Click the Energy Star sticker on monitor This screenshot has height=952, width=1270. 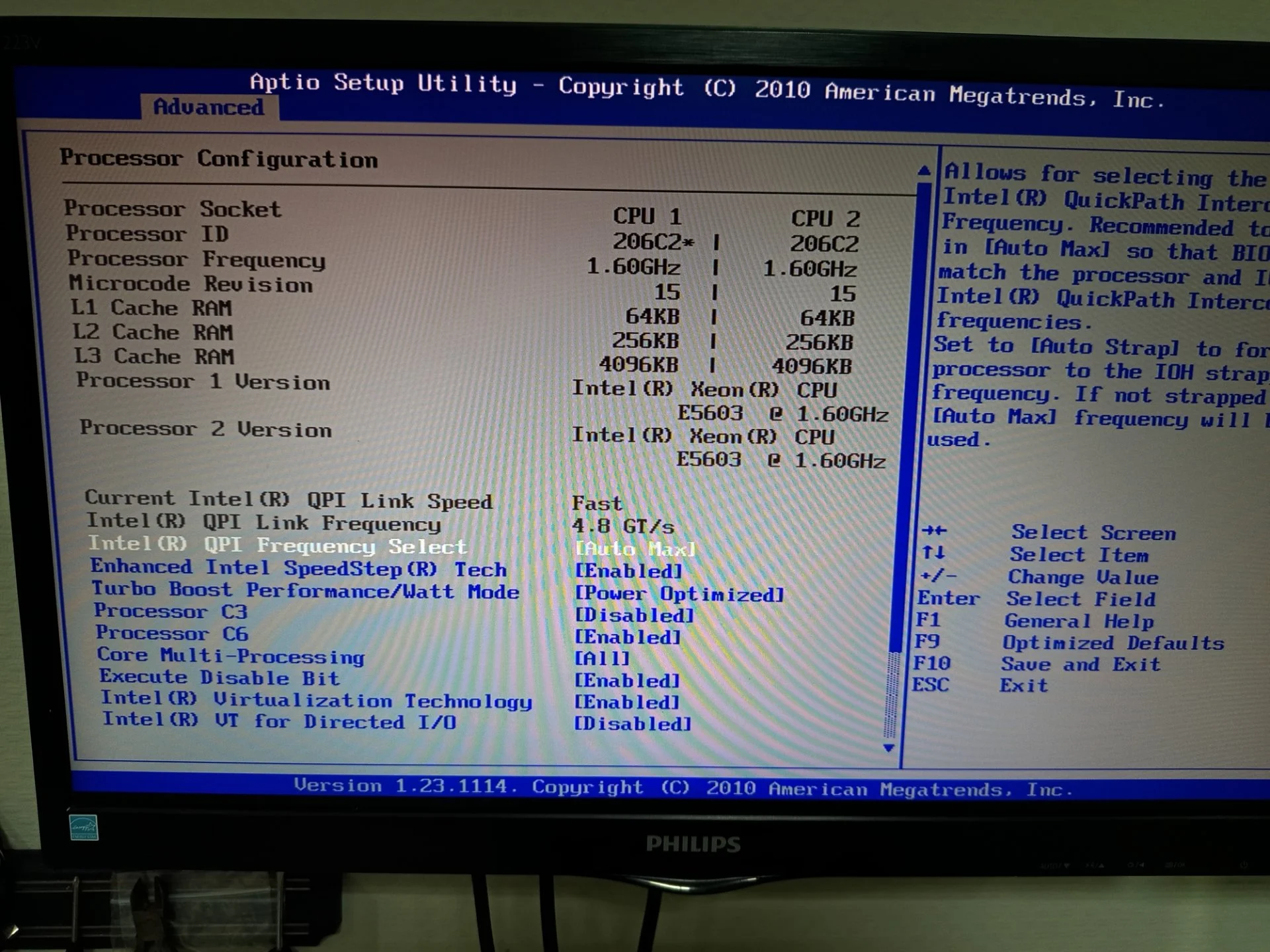[x=83, y=827]
